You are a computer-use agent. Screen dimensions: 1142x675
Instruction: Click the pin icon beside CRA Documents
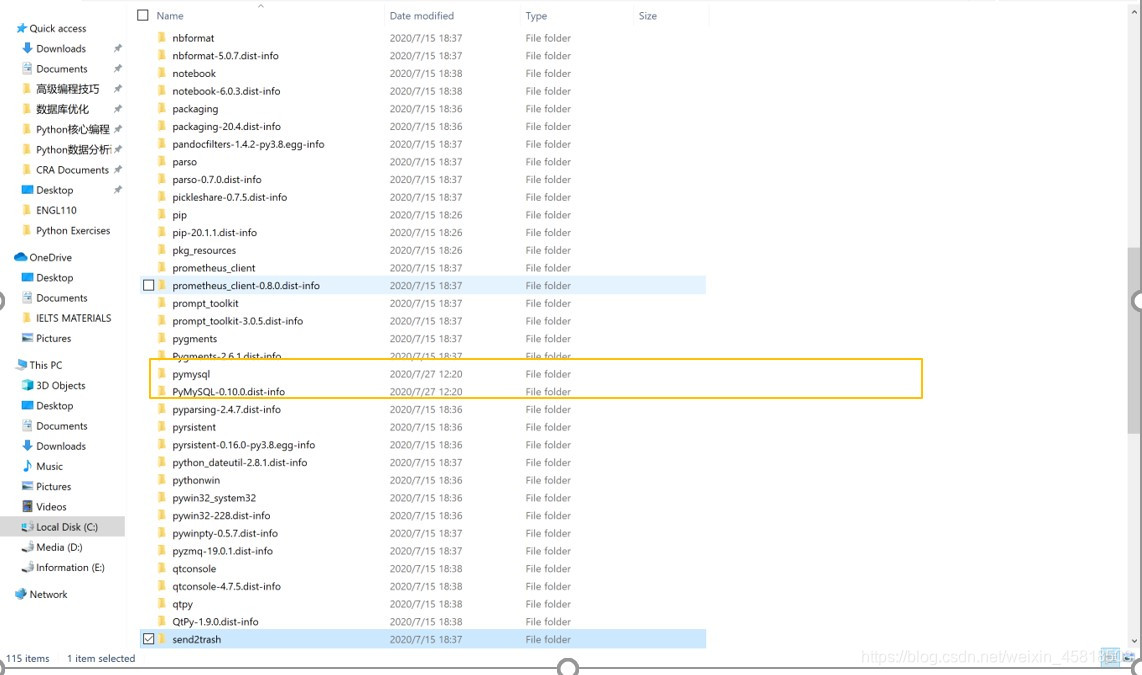point(117,170)
